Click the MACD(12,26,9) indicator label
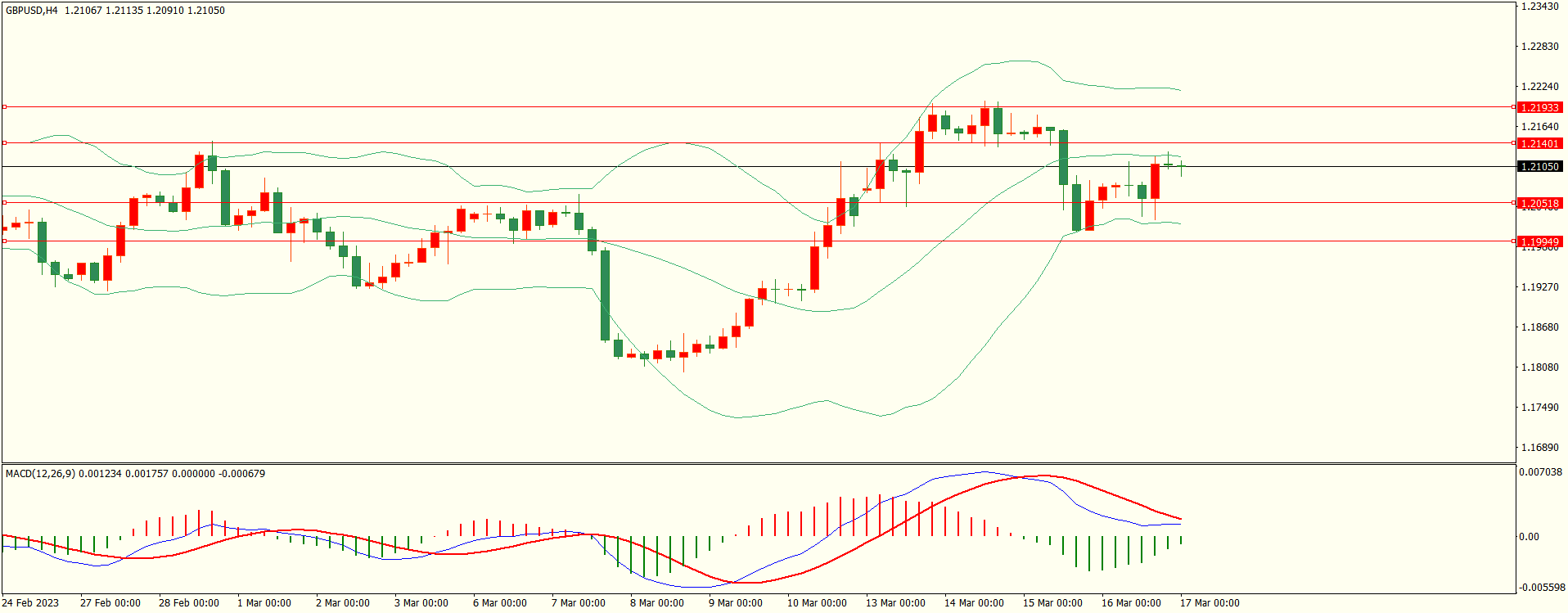This screenshot has height=613, width=1568. coord(40,474)
